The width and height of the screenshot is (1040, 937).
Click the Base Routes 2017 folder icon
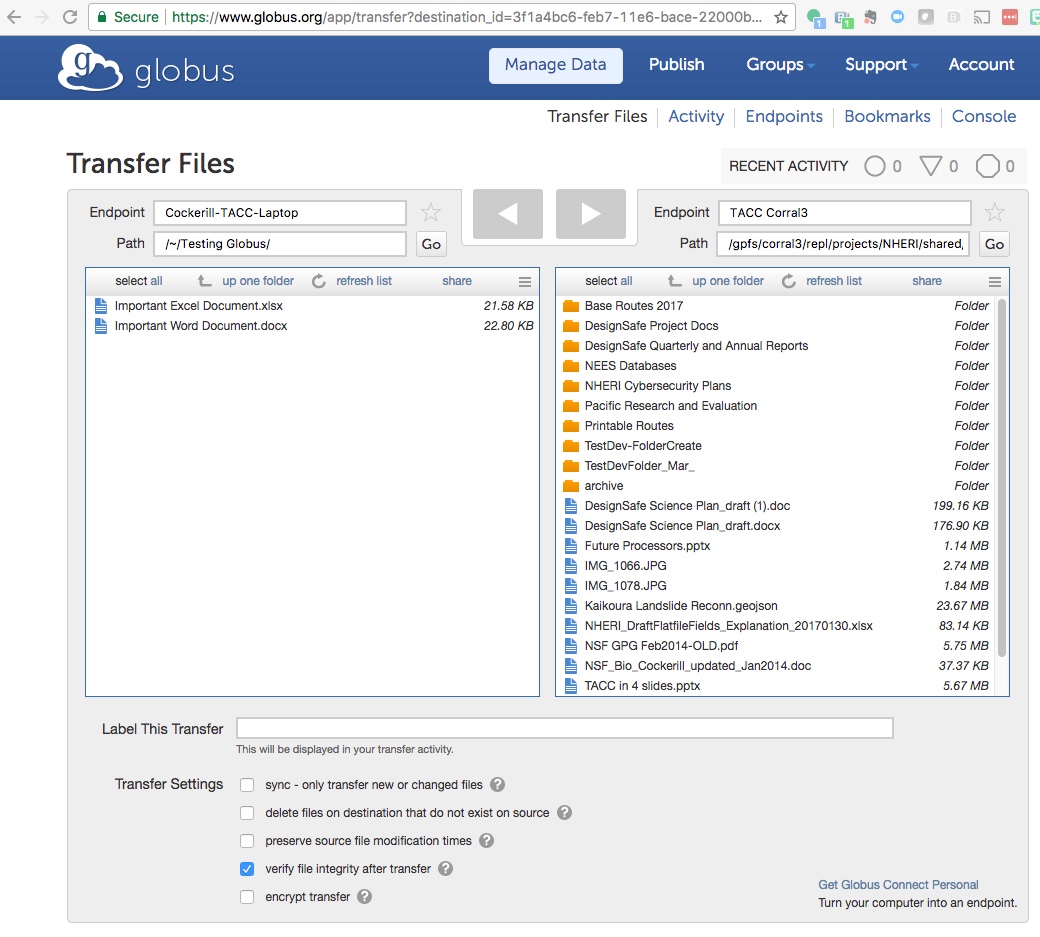click(x=570, y=306)
